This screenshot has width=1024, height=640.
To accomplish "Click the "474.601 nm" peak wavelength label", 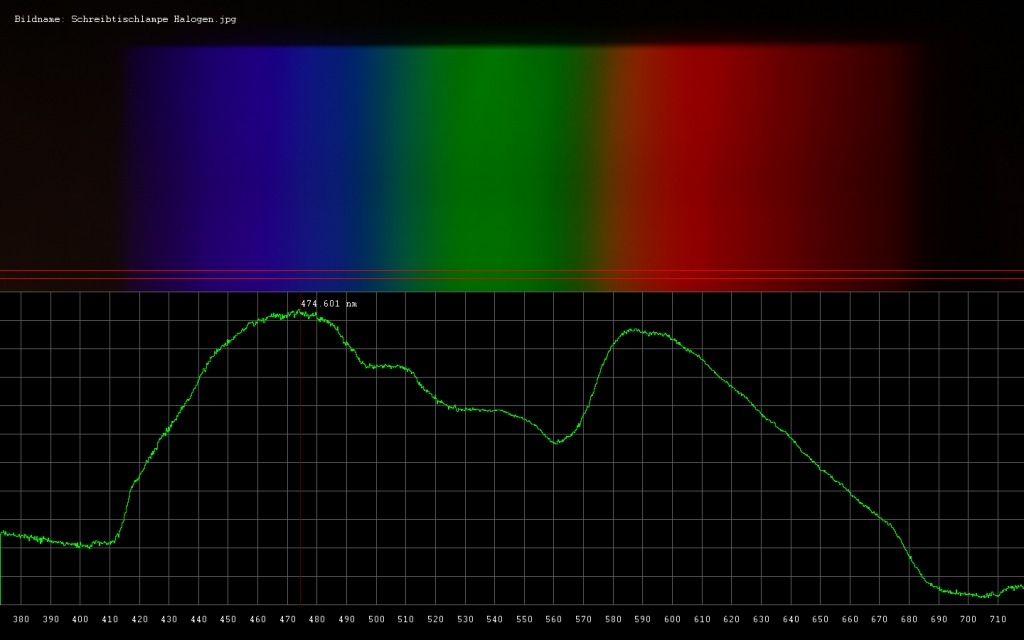I will click(329, 304).
